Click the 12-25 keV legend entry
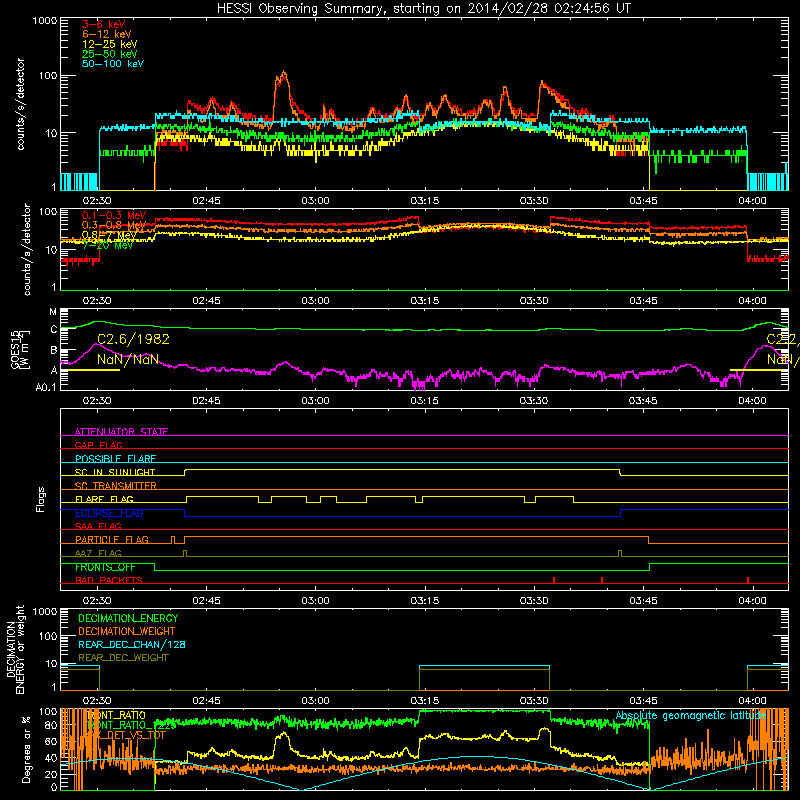This screenshot has height=800, width=800. tap(110, 44)
